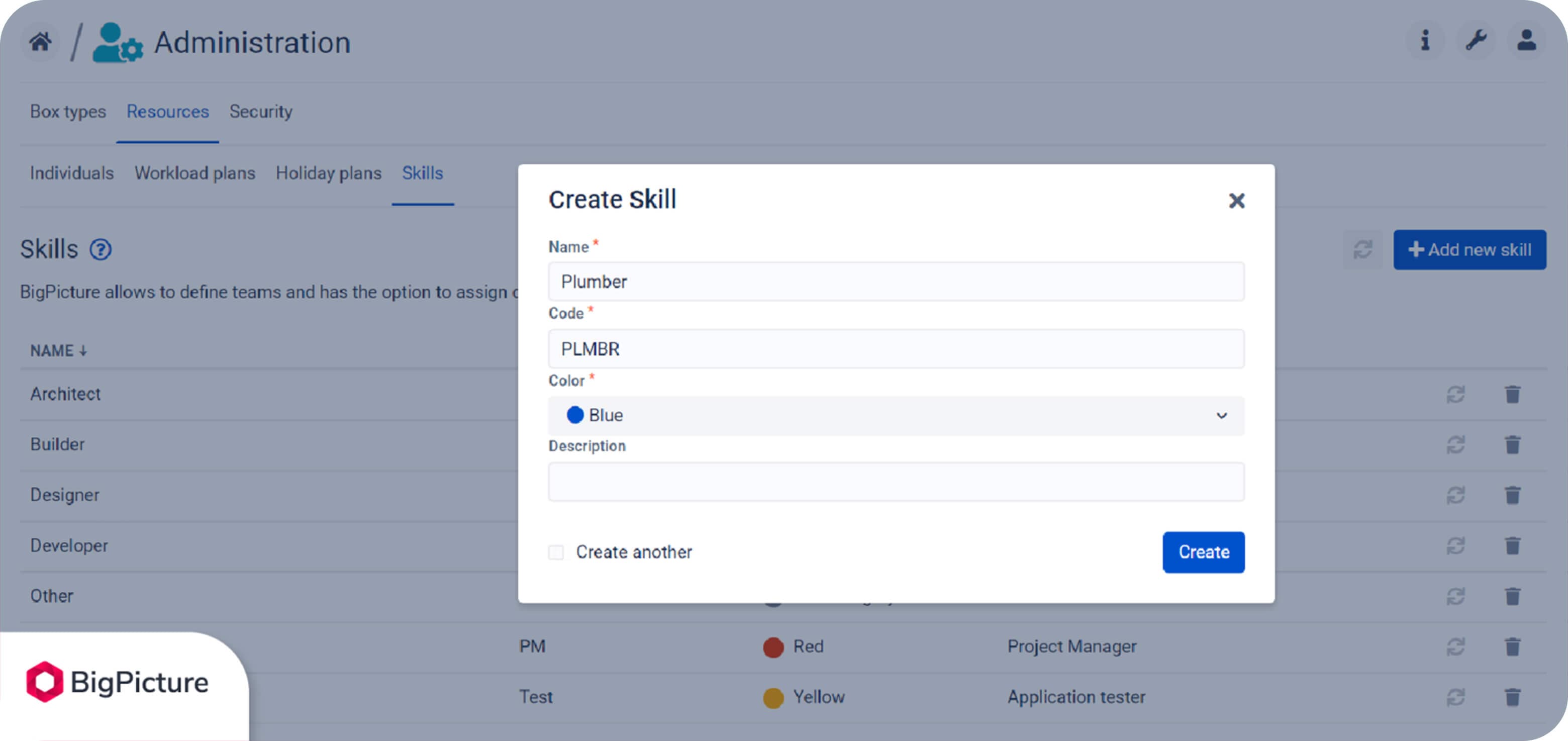The width and height of the screenshot is (1568, 741).
Task: Select the Skills sub-tab
Action: [423, 173]
